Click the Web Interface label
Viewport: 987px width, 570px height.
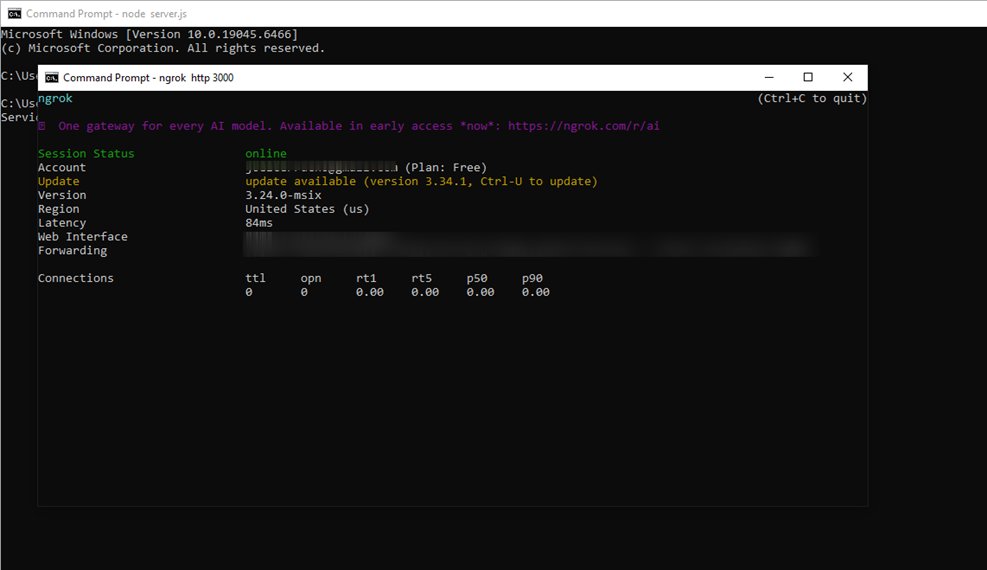(83, 237)
